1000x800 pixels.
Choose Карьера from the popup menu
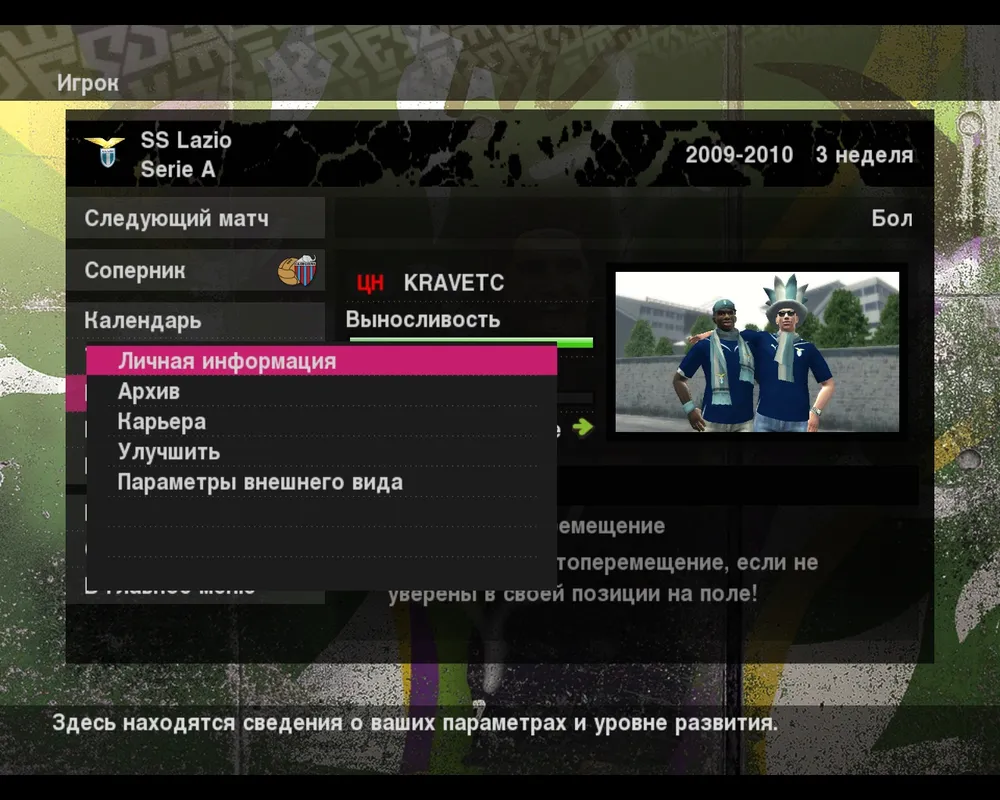pyautogui.click(x=321, y=422)
